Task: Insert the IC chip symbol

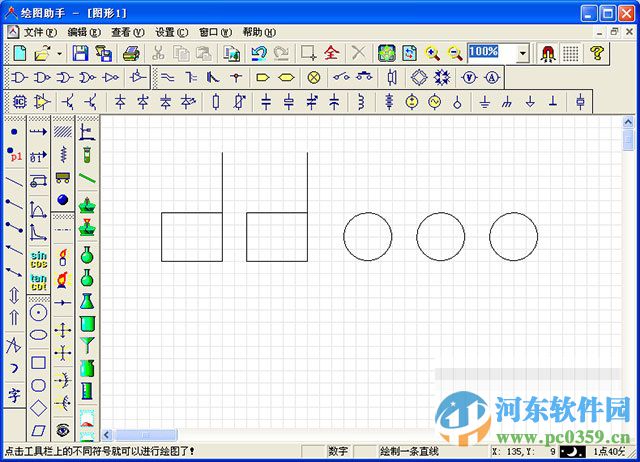Action: pyautogui.click(x=20, y=102)
